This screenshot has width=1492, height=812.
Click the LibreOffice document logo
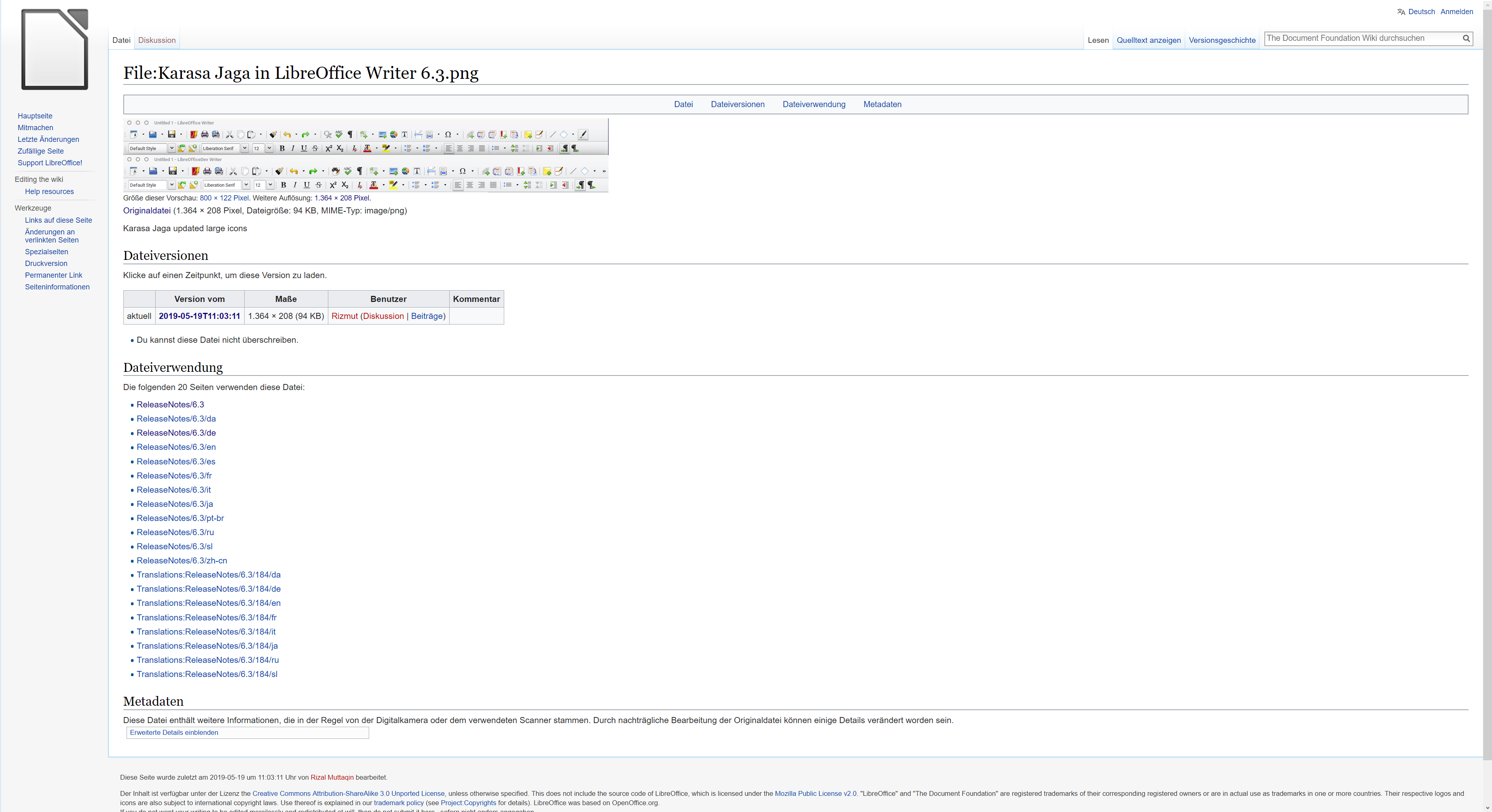pos(55,49)
